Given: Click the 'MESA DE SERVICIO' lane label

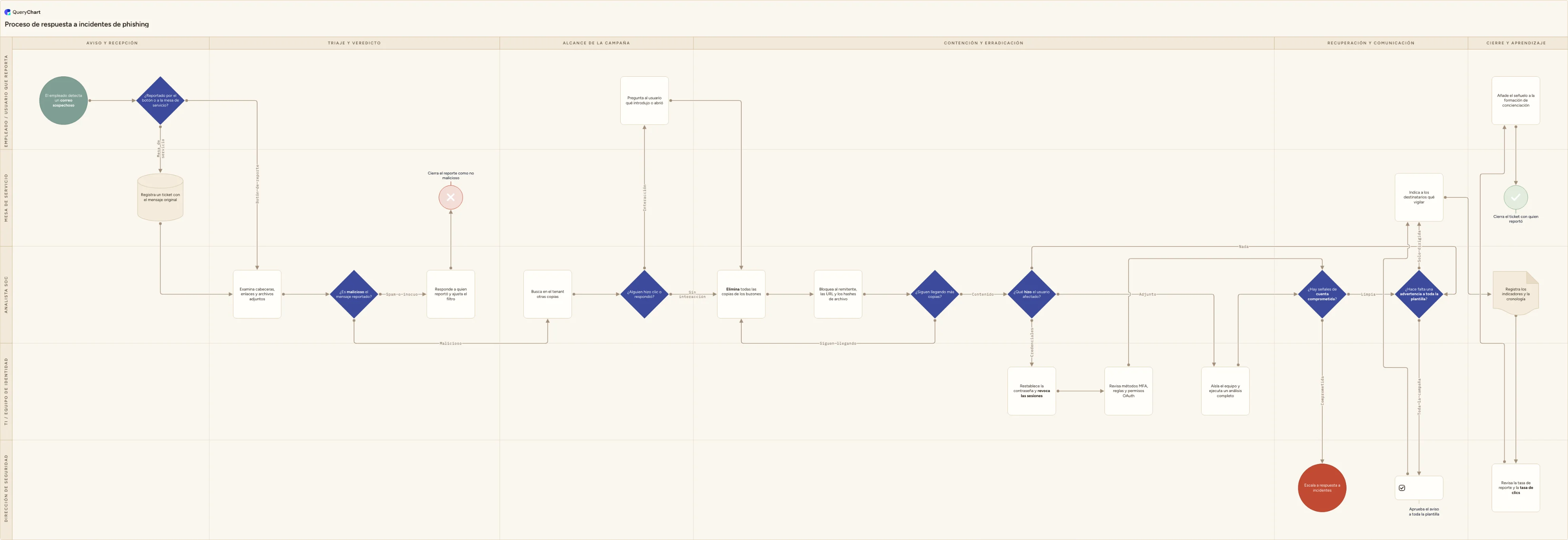Looking at the screenshot, I should (x=6, y=197).
